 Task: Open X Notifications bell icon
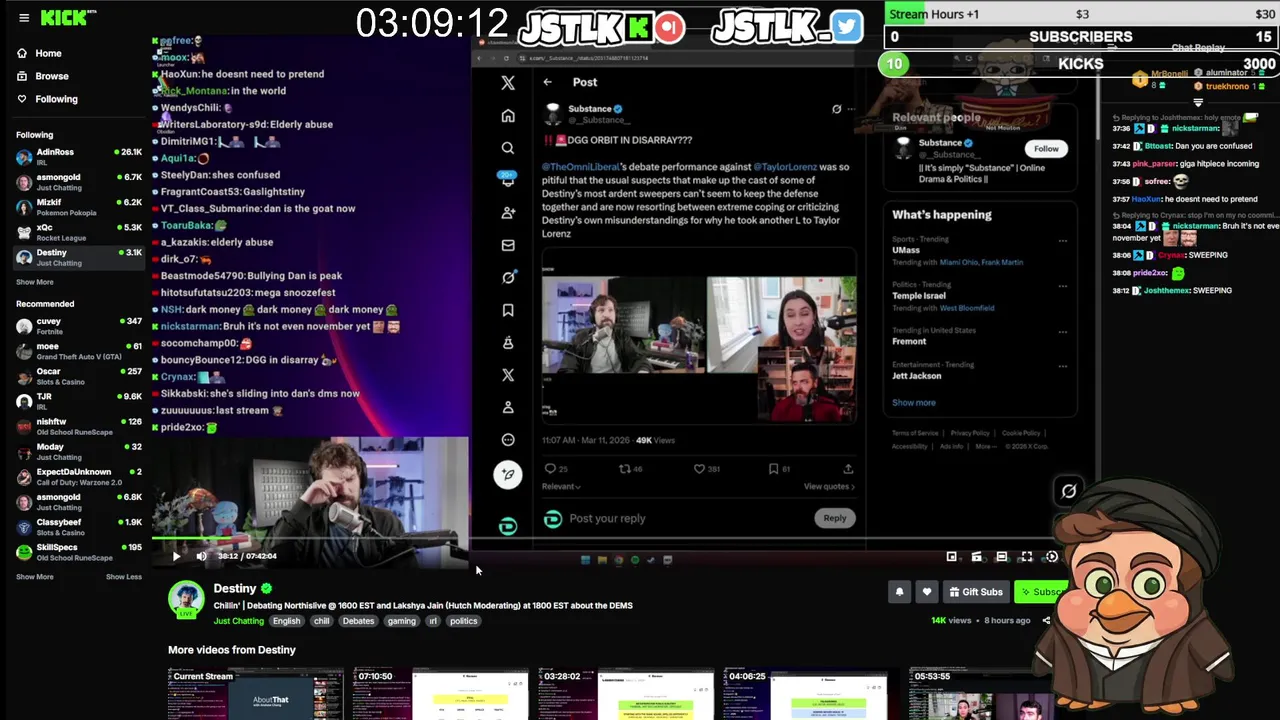(508, 180)
